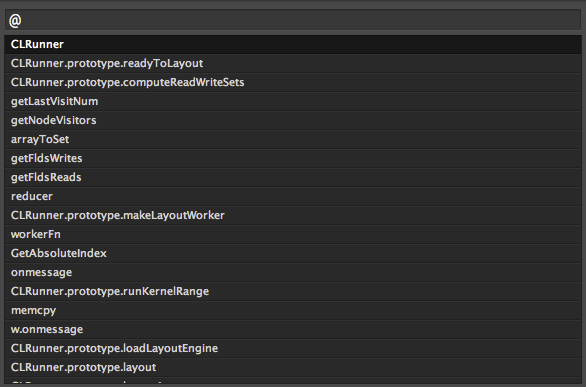Choose CLRunner.prototype.layout symbol
586x387 pixels.
click(x=293, y=368)
